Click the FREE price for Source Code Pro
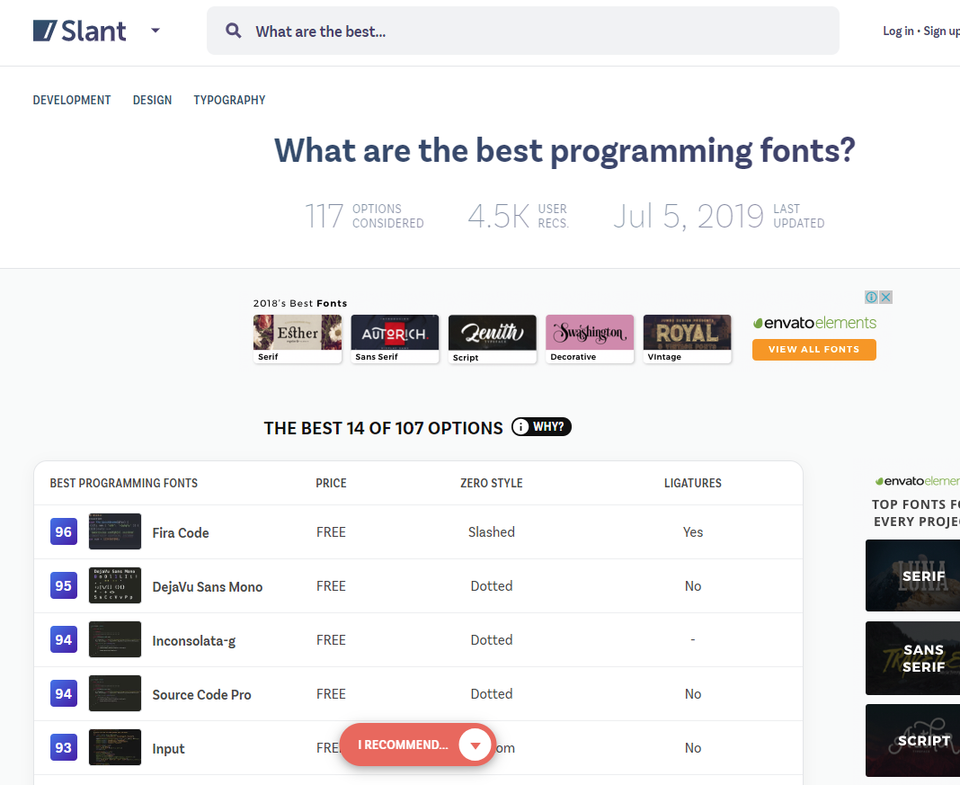The width and height of the screenshot is (960, 785). tap(331, 693)
